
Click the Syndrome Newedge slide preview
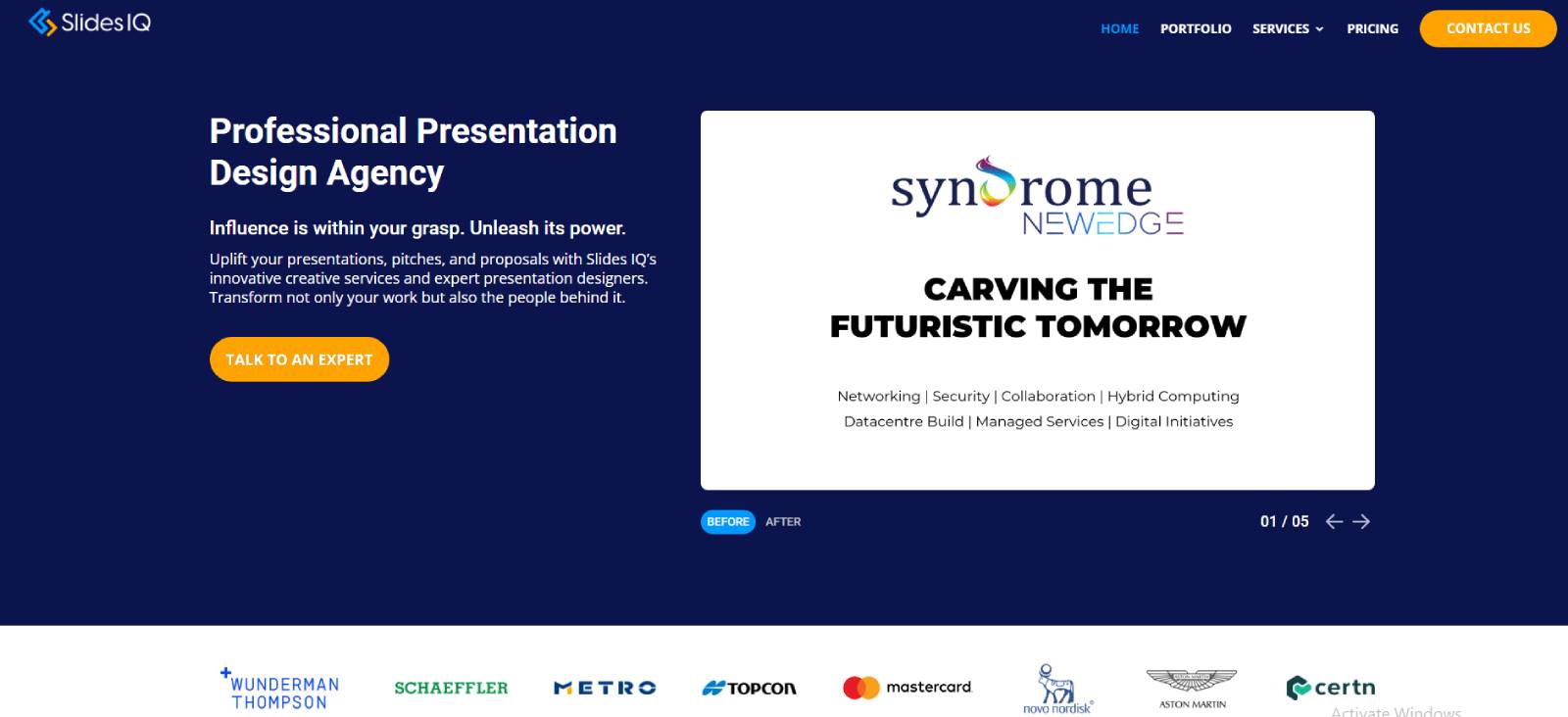[1037, 300]
